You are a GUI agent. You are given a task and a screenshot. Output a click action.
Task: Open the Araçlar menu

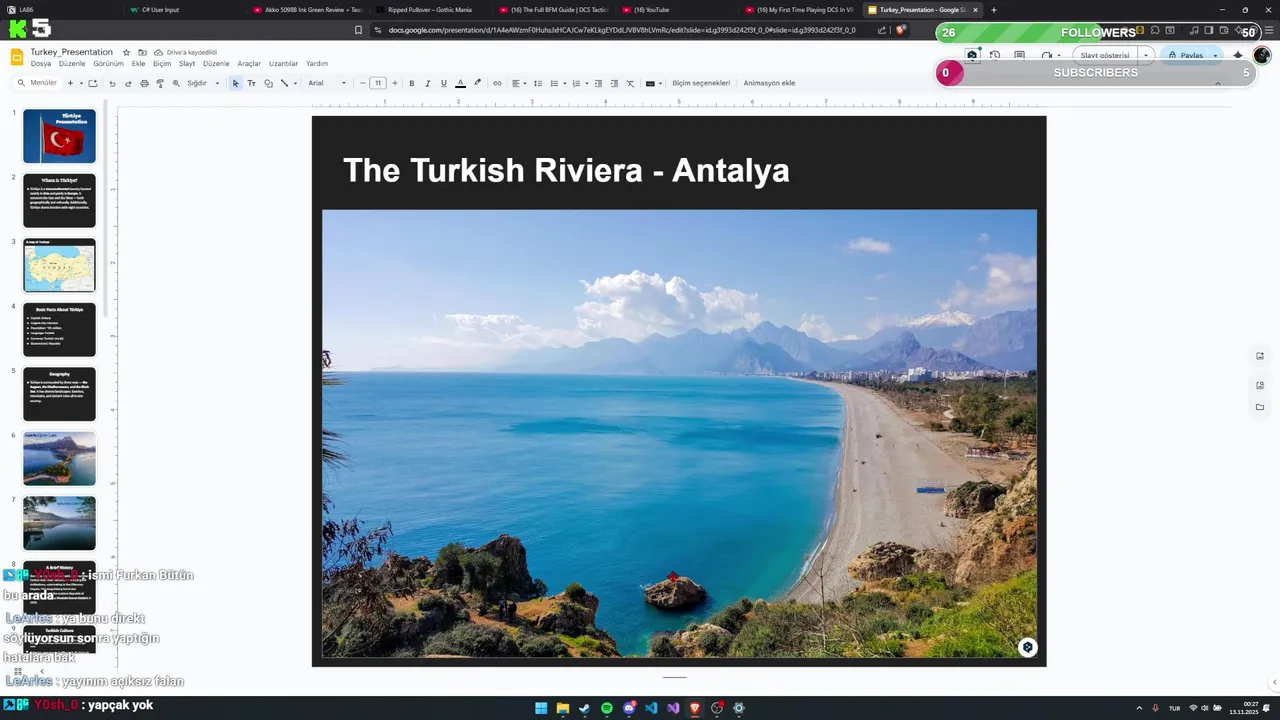click(249, 63)
